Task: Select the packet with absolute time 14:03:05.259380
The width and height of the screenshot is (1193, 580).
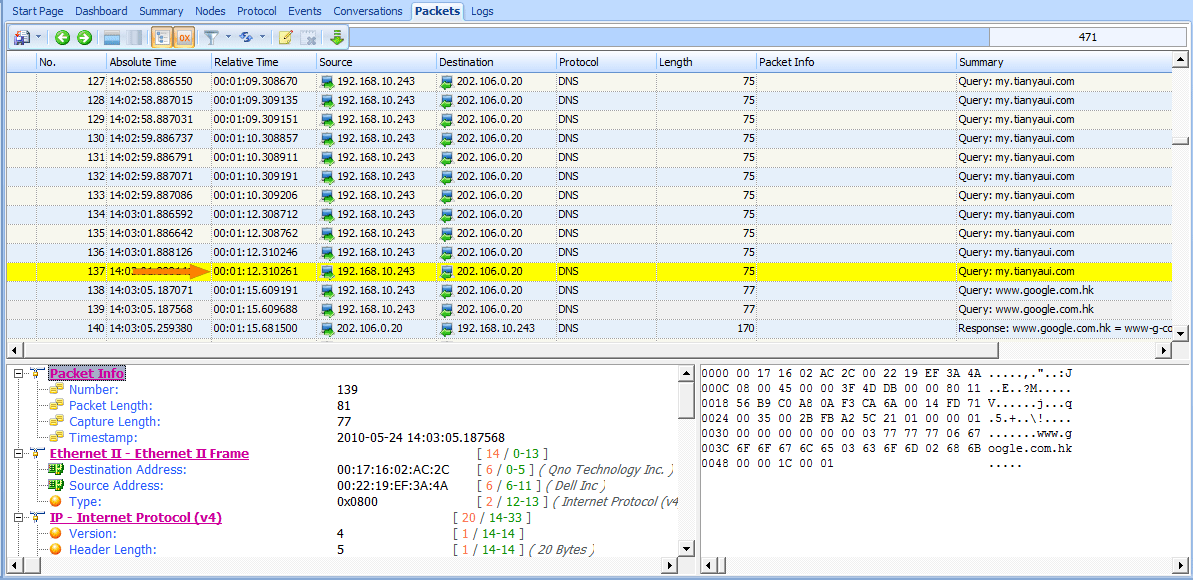Action: (x=590, y=328)
